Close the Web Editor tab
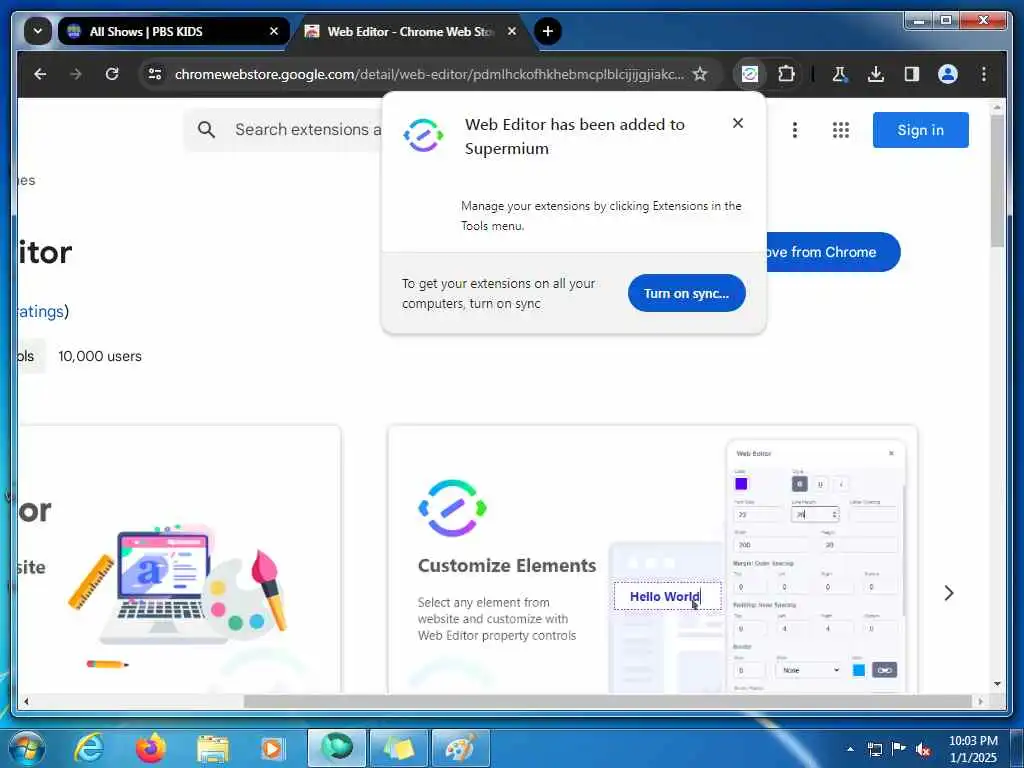The width and height of the screenshot is (1024, 768). [x=512, y=31]
